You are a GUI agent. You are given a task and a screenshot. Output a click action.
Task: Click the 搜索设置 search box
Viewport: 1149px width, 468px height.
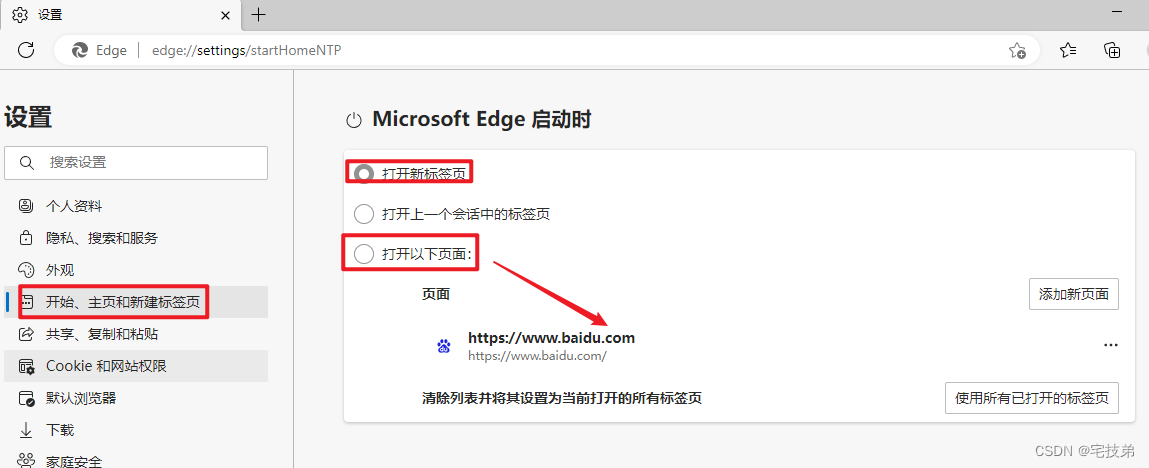[136, 163]
